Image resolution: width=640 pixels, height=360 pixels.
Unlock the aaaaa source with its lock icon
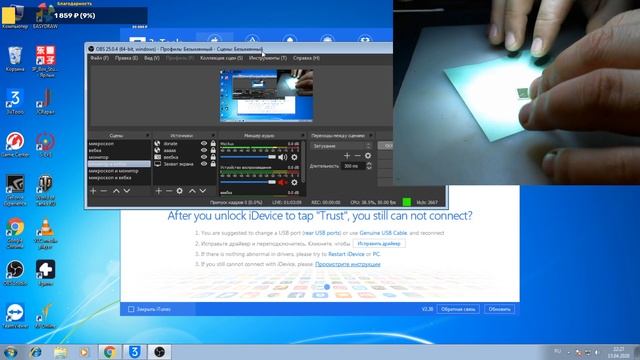point(213,150)
